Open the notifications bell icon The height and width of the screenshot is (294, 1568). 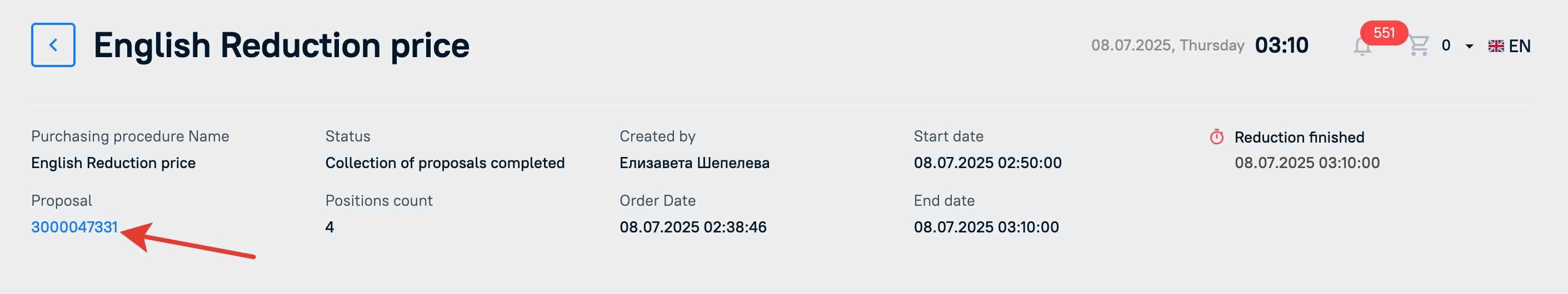point(1362,46)
